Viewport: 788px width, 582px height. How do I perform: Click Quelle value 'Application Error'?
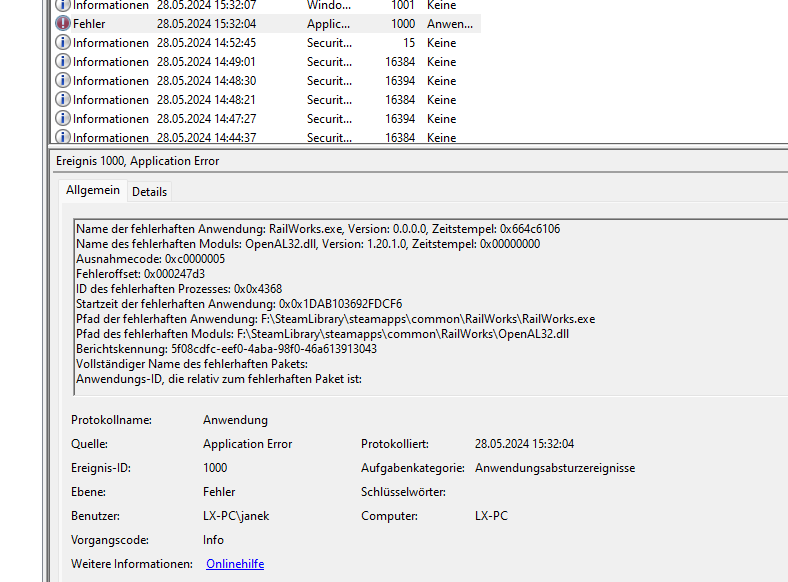click(x=247, y=444)
